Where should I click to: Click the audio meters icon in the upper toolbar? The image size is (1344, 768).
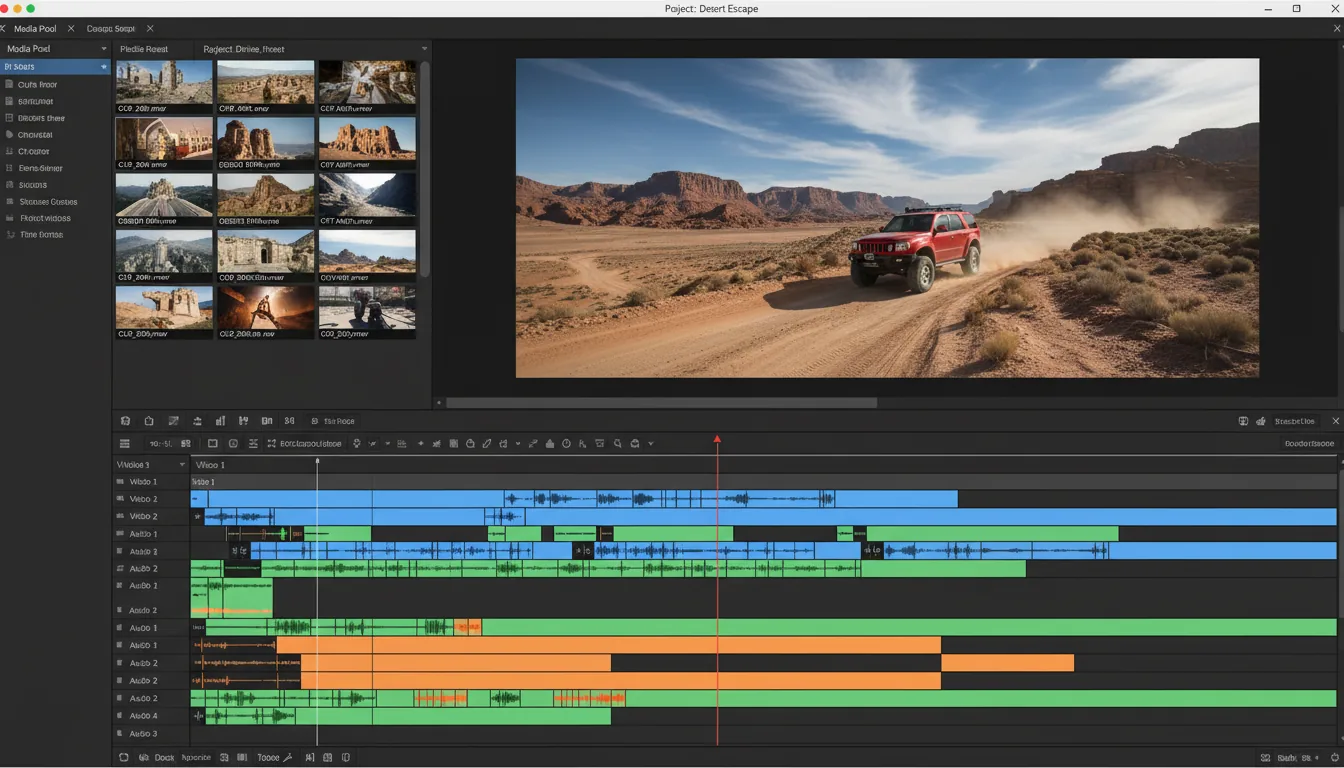pyautogui.click(x=220, y=420)
